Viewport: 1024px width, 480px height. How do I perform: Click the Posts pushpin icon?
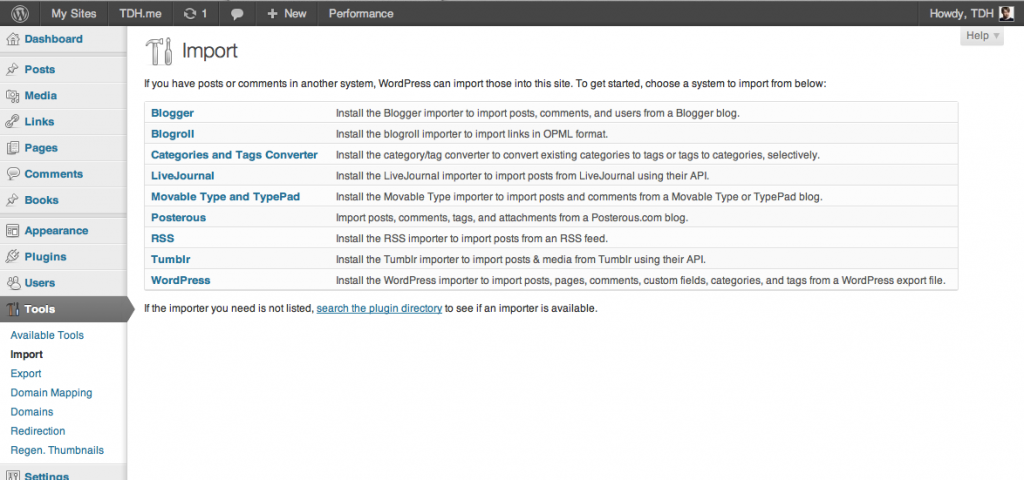pos(13,70)
